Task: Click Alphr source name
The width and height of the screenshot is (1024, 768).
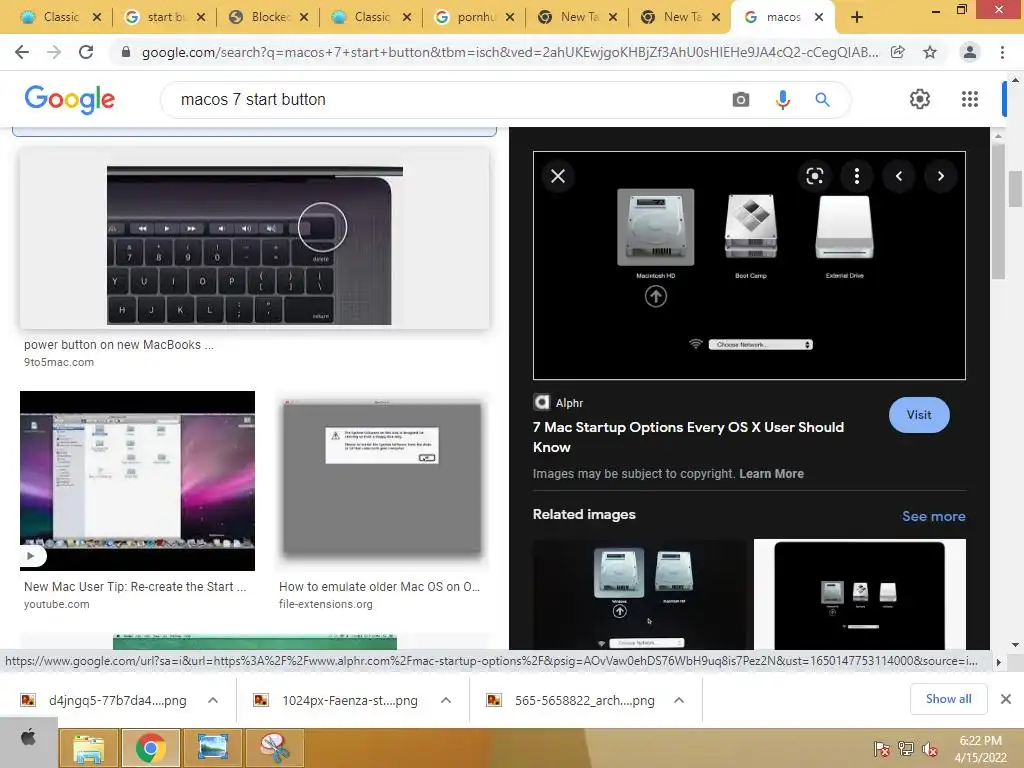Action: tap(569, 403)
